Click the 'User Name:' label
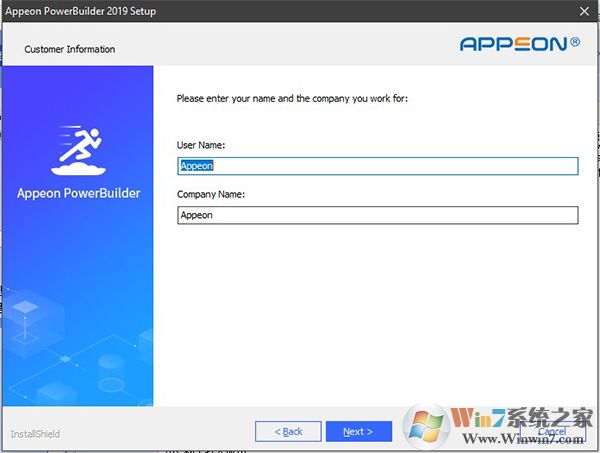The image size is (600, 453). coord(201,145)
